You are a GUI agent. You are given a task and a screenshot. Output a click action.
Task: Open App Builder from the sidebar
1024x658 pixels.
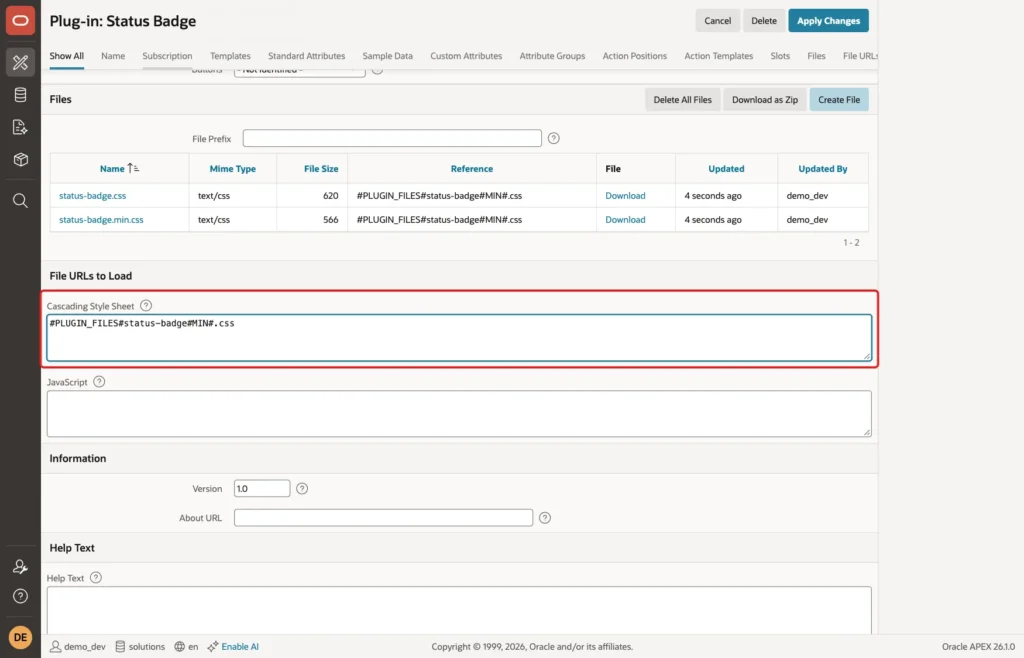(20, 62)
